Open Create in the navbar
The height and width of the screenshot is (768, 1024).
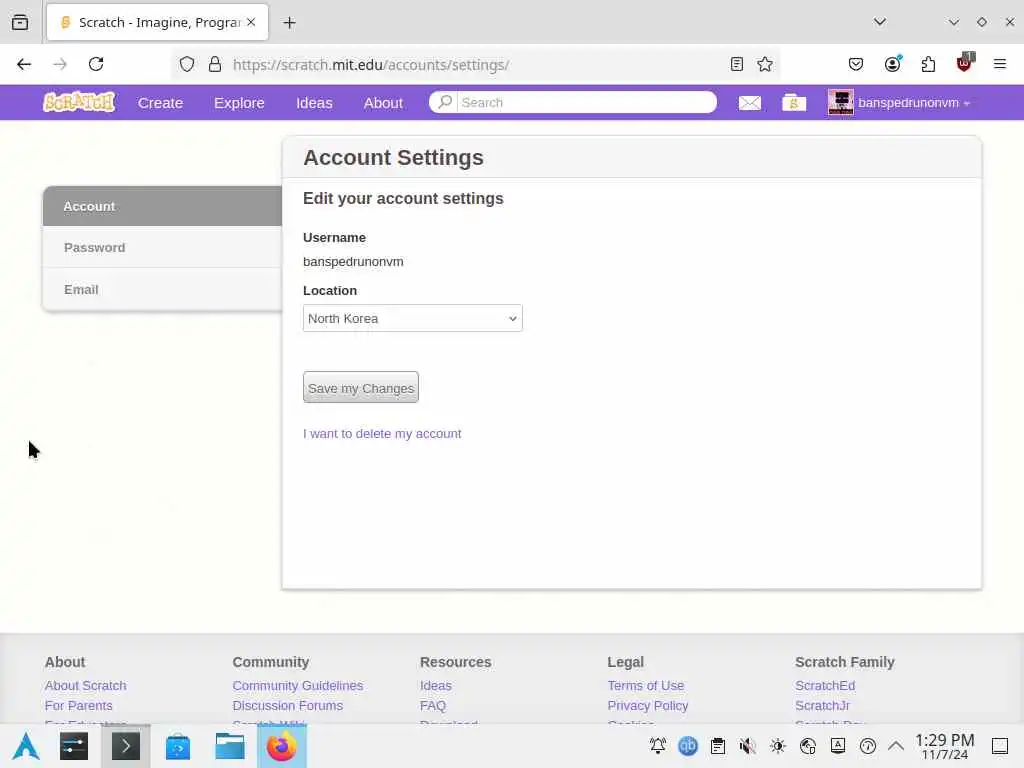click(160, 103)
